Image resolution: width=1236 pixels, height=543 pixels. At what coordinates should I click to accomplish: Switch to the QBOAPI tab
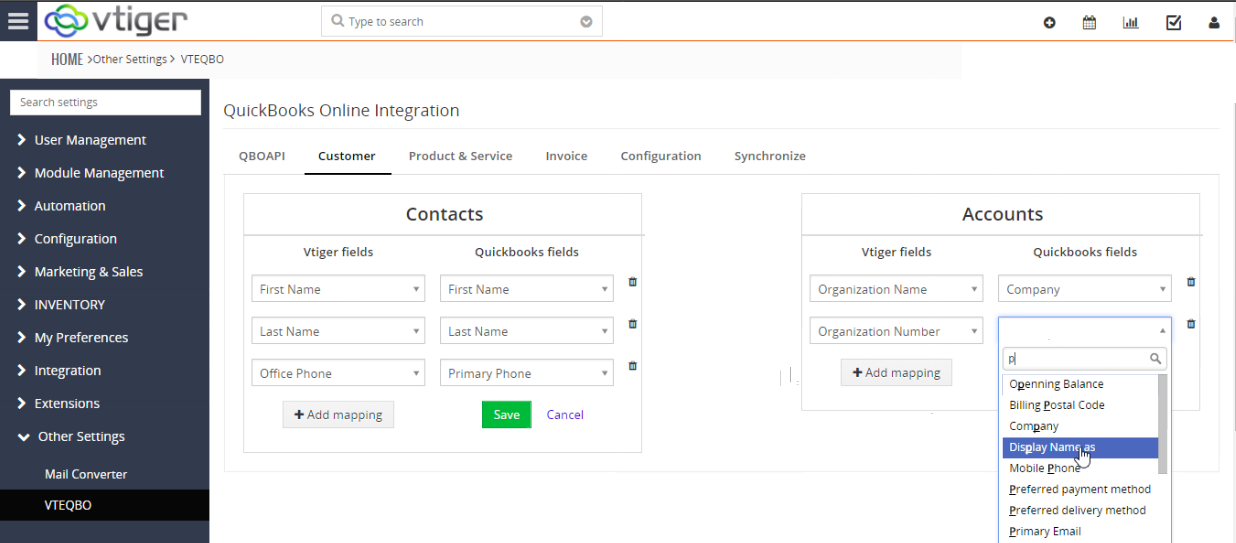point(262,156)
